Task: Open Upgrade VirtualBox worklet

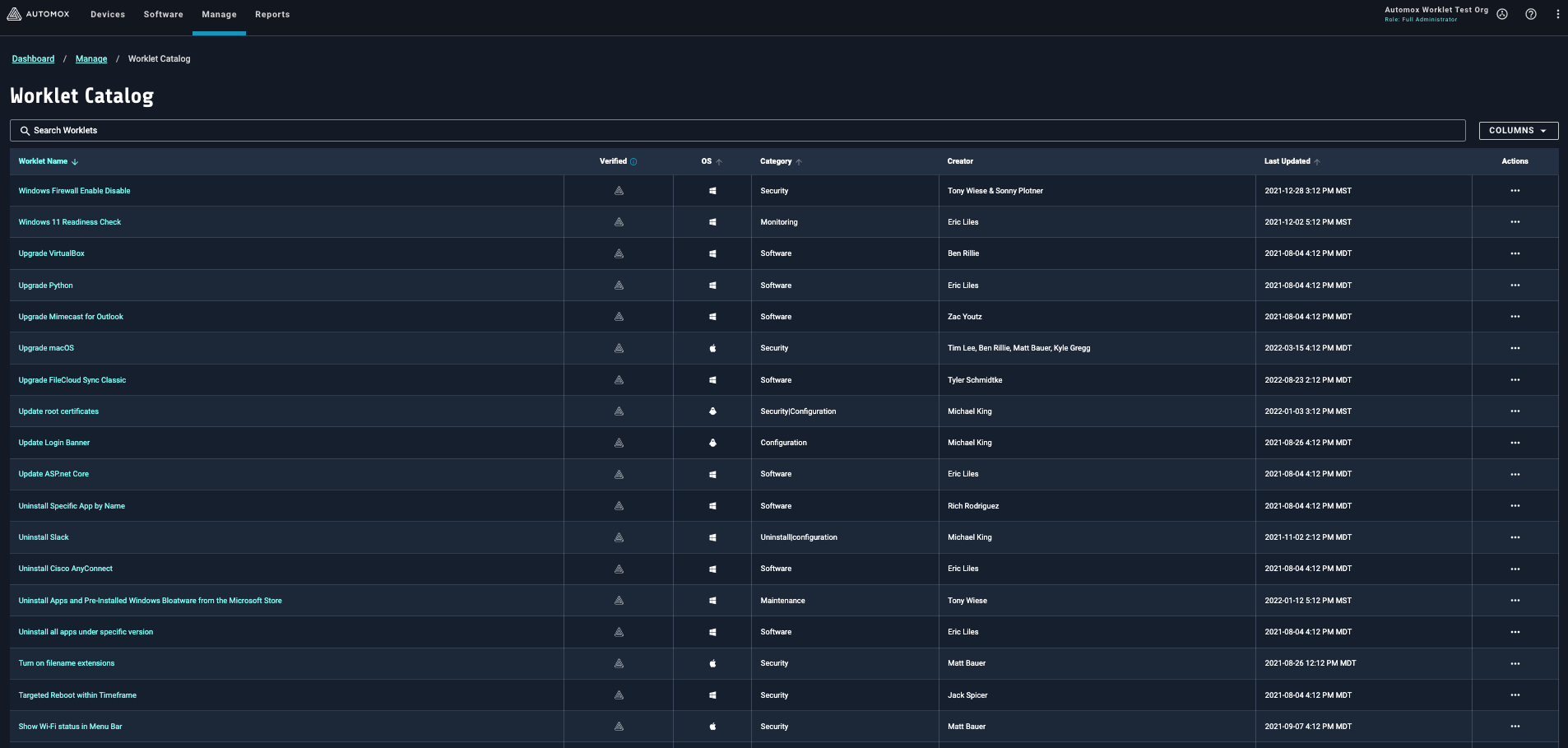Action: (52, 253)
